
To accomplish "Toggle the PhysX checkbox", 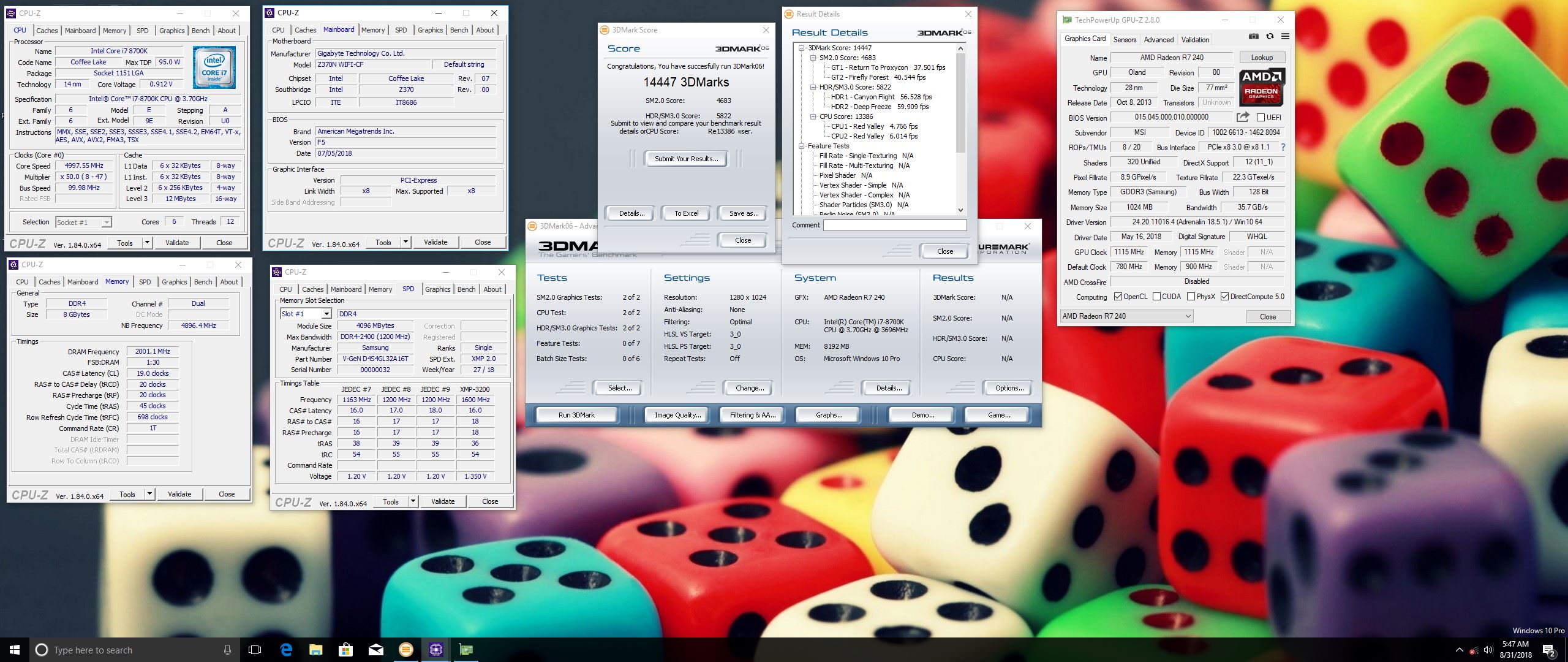I will pyautogui.click(x=1191, y=297).
